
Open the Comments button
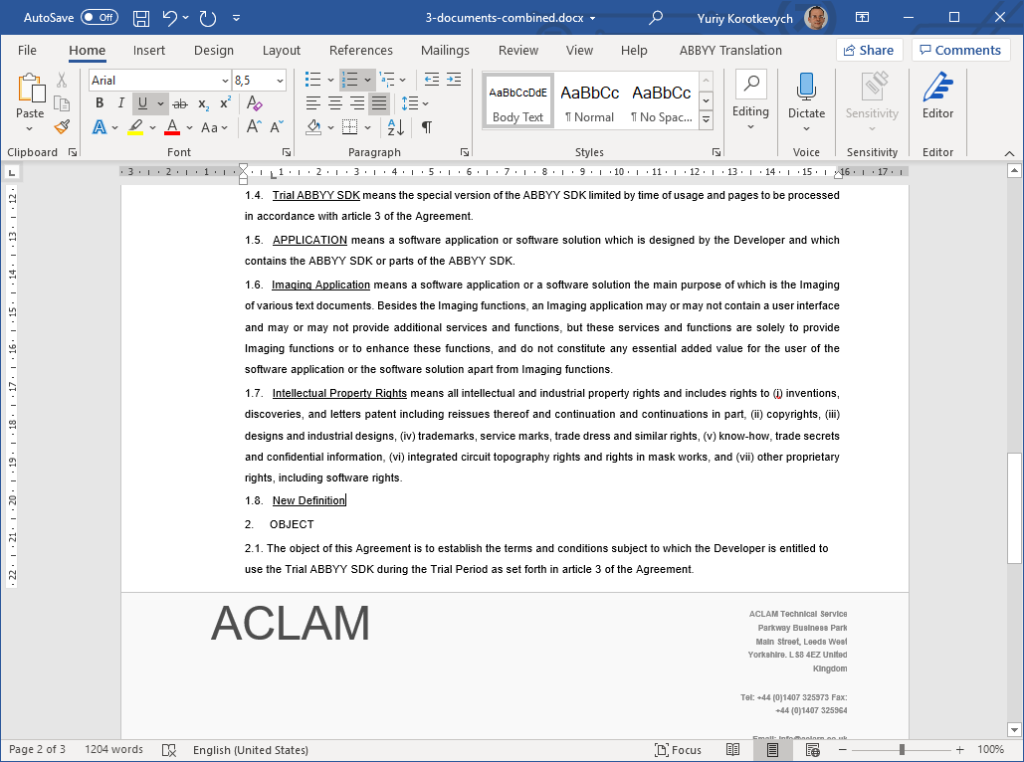tap(961, 50)
